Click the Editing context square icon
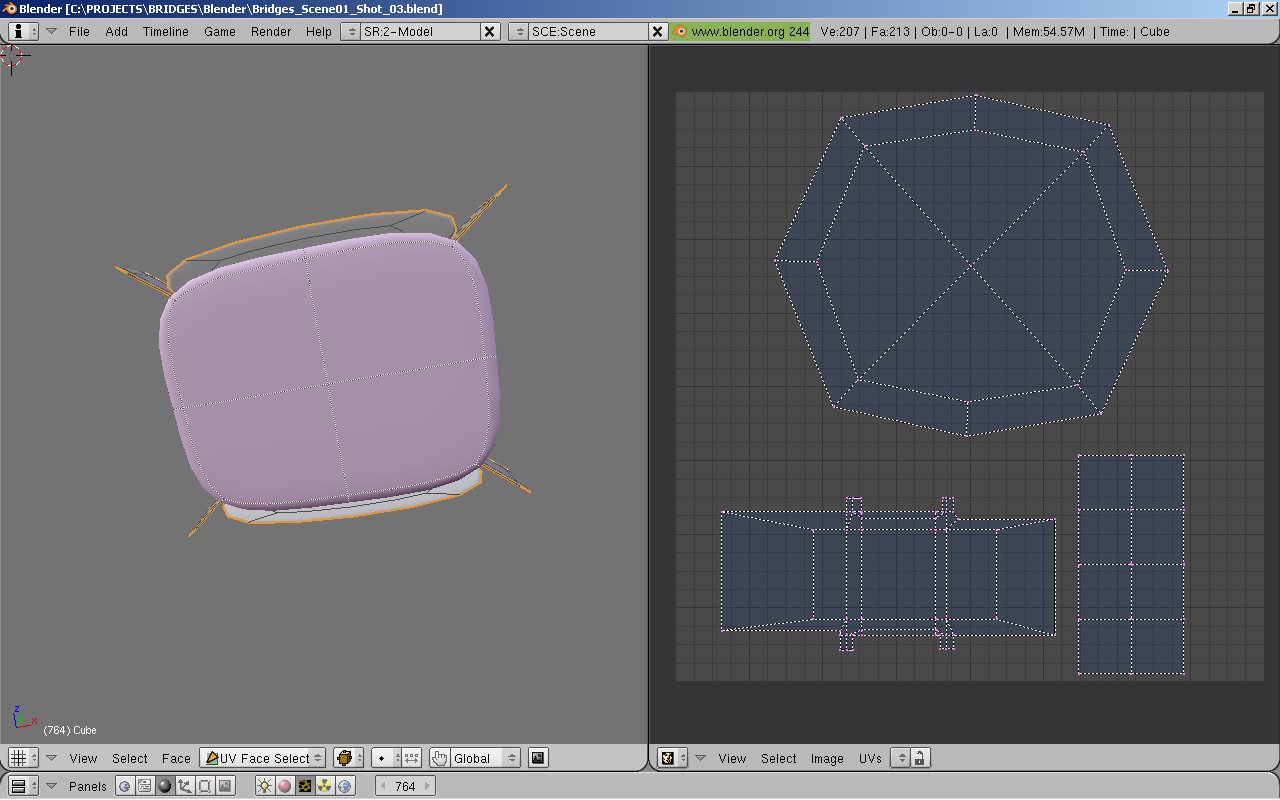The width and height of the screenshot is (1280, 800). pos(205,786)
